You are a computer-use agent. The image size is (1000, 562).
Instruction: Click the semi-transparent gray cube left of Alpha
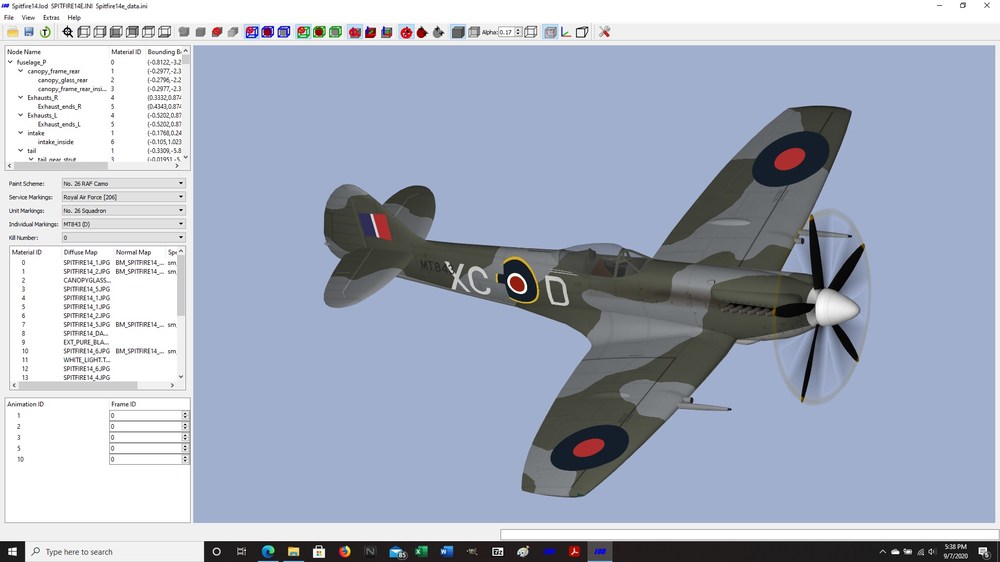[474, 32]
